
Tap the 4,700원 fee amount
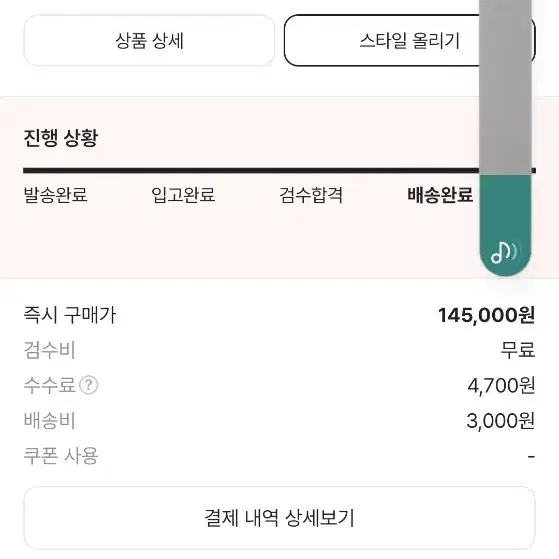pyautogui.click(x=501, y=385)
